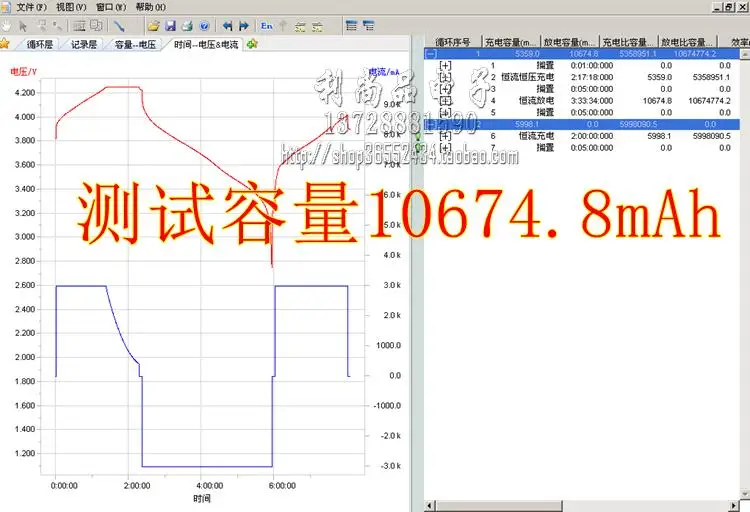Open the 视图(V) menu
The width and height of the screenshot is (750, 512).
point(71,7)
